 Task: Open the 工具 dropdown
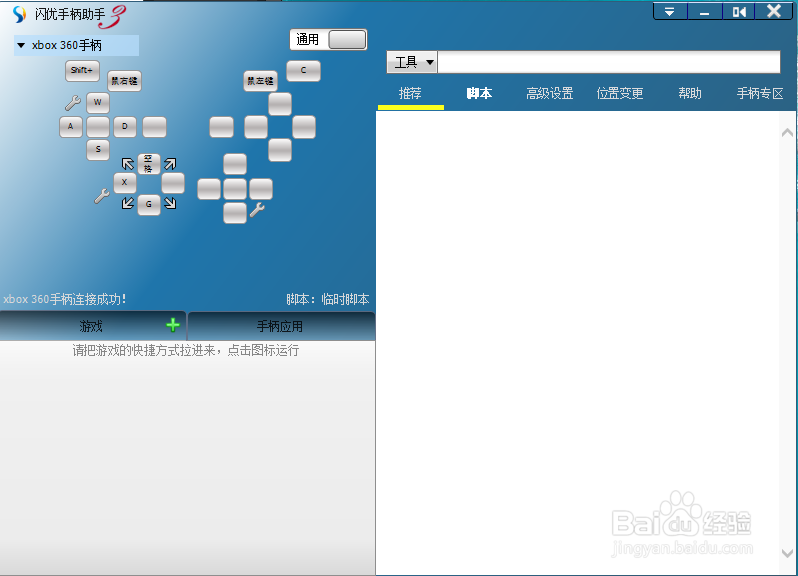pyautogui.click(x=412, y=62)
